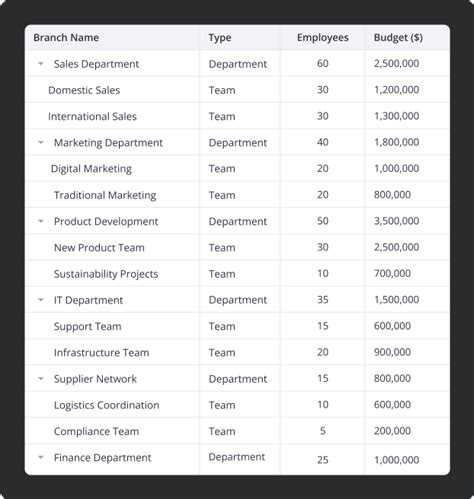Collapse the Product Development row
The image size is (474, 499).
click(x=41, y=221)
